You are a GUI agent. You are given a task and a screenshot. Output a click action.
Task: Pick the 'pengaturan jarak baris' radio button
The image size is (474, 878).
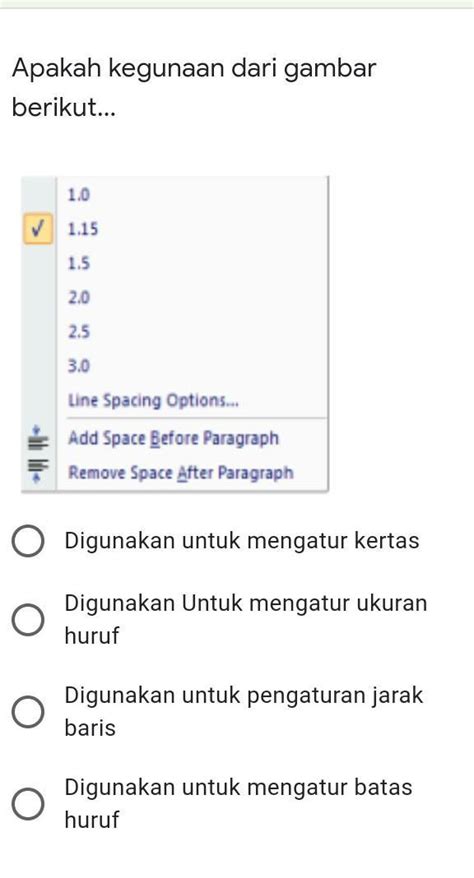[x=28, y=712]
